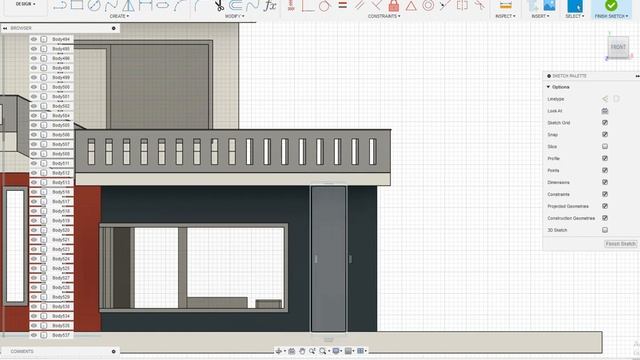
Task: Toggle the Snap checkbox
Action: 605,135
